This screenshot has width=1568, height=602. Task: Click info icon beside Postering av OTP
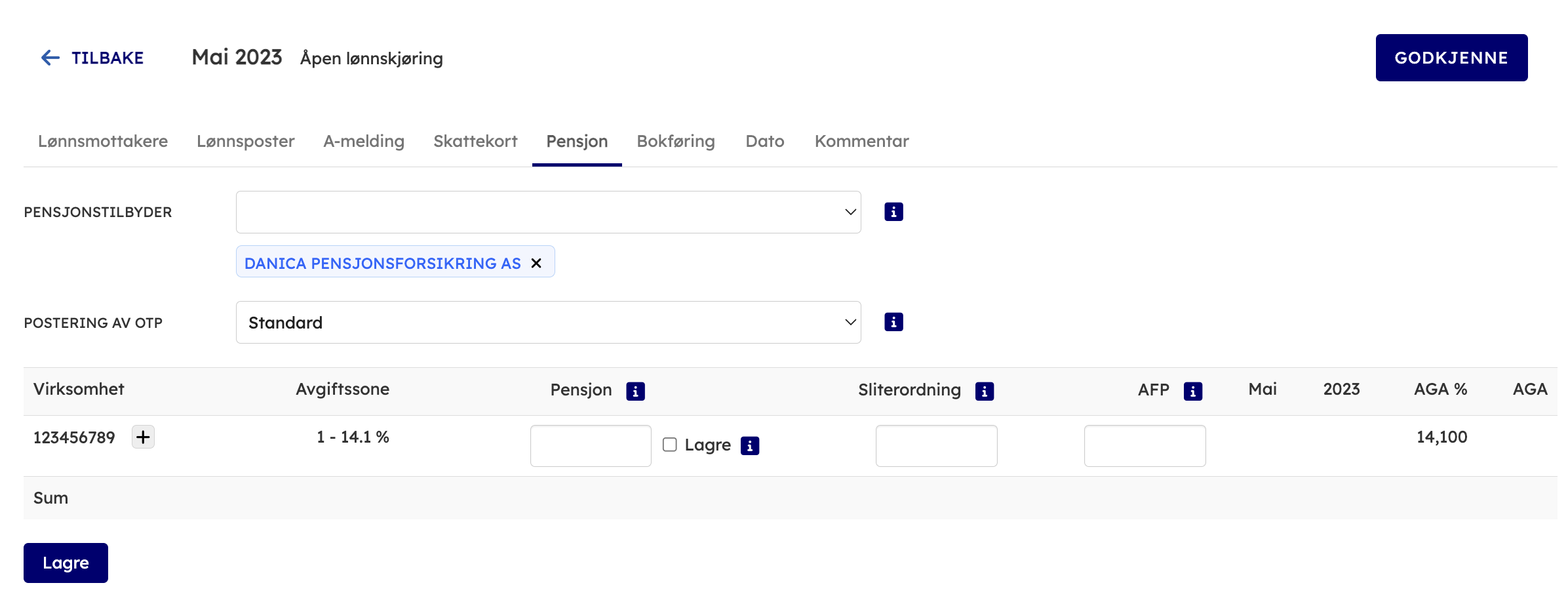coord(893,322)
